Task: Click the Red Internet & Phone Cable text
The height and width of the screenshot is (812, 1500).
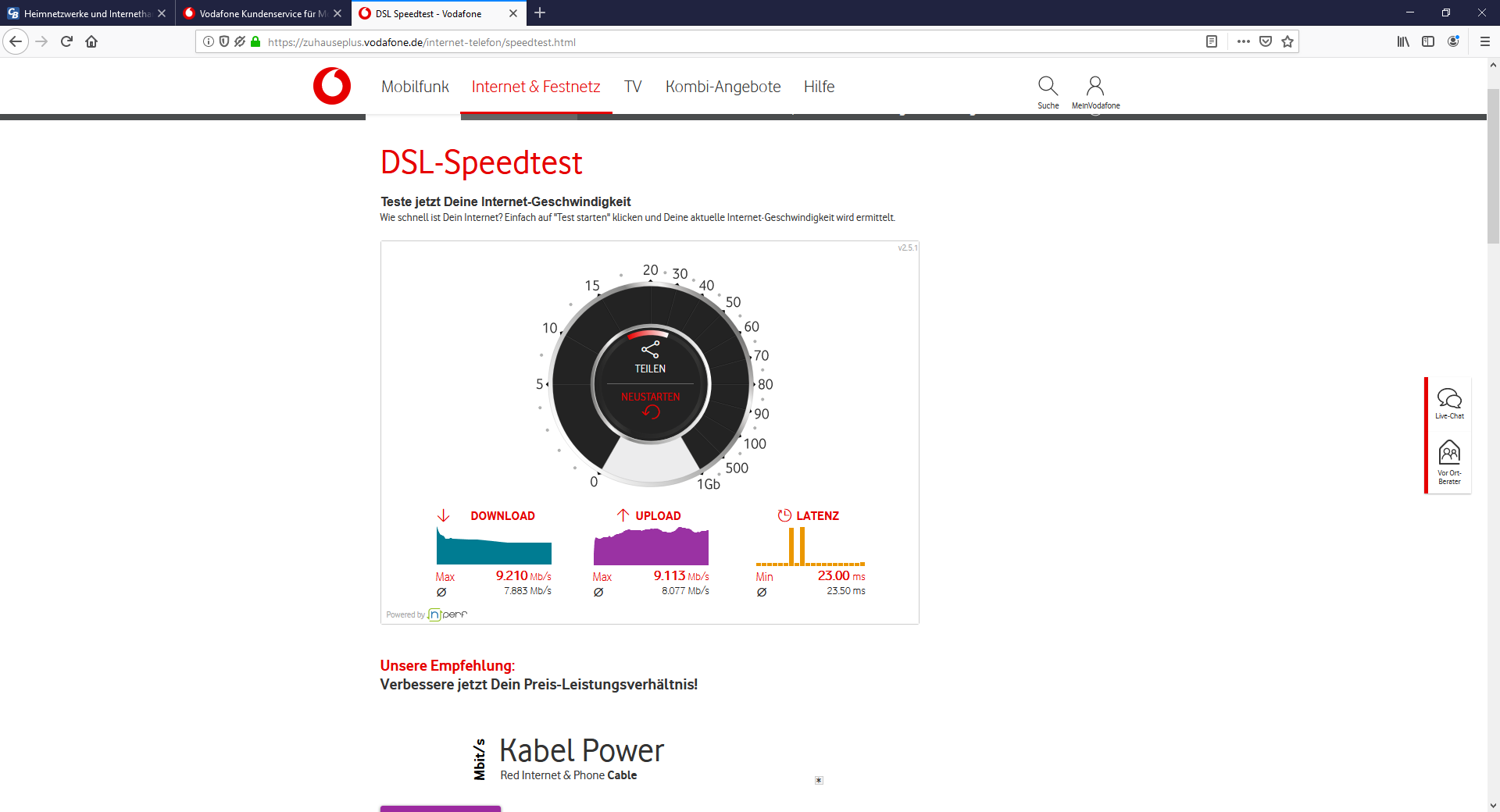Action: [569, 775]
